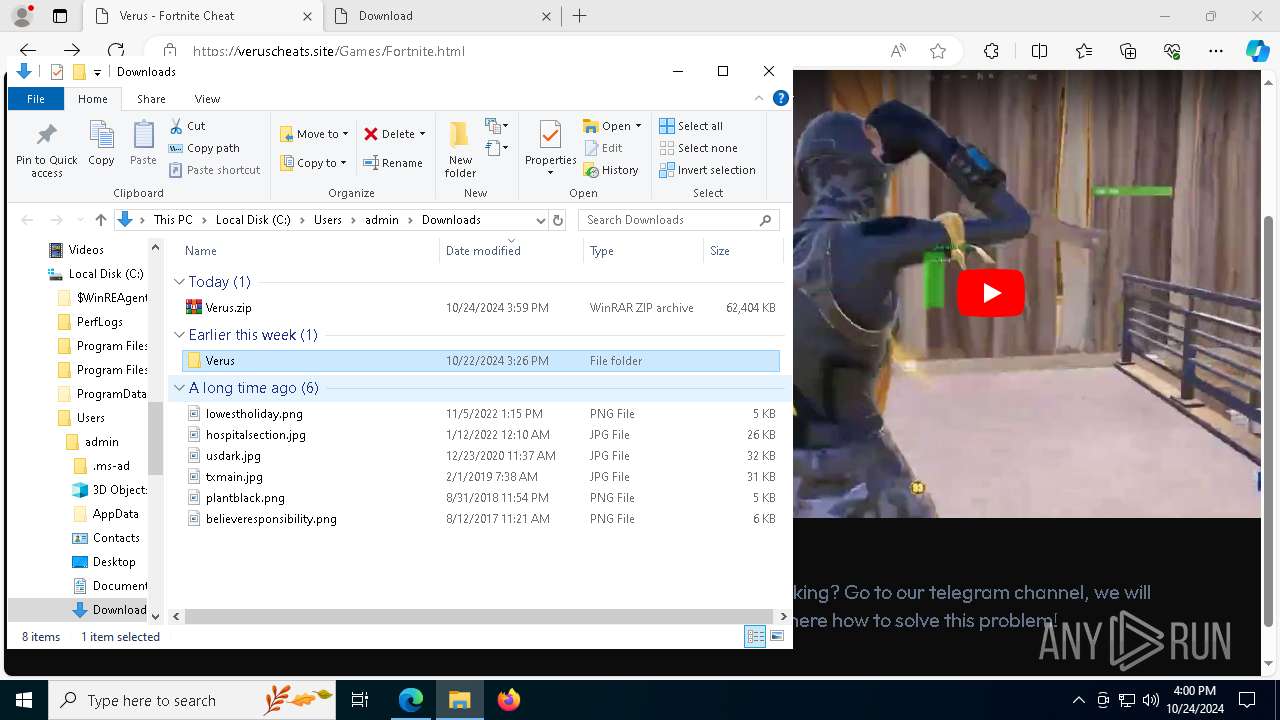This screenshot has width=1280, height=720.
Task: Open File Explorer from taskbar
Action: [459, 700]
